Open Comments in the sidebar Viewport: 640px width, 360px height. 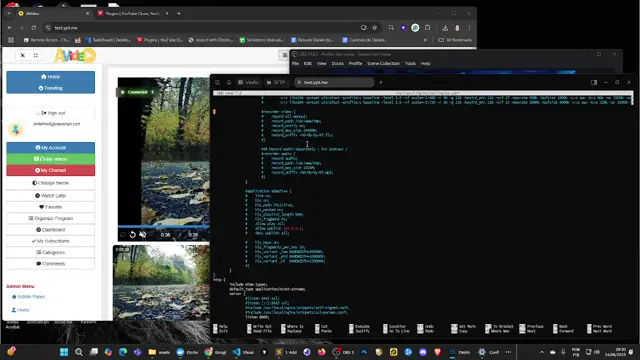[51, 264]
